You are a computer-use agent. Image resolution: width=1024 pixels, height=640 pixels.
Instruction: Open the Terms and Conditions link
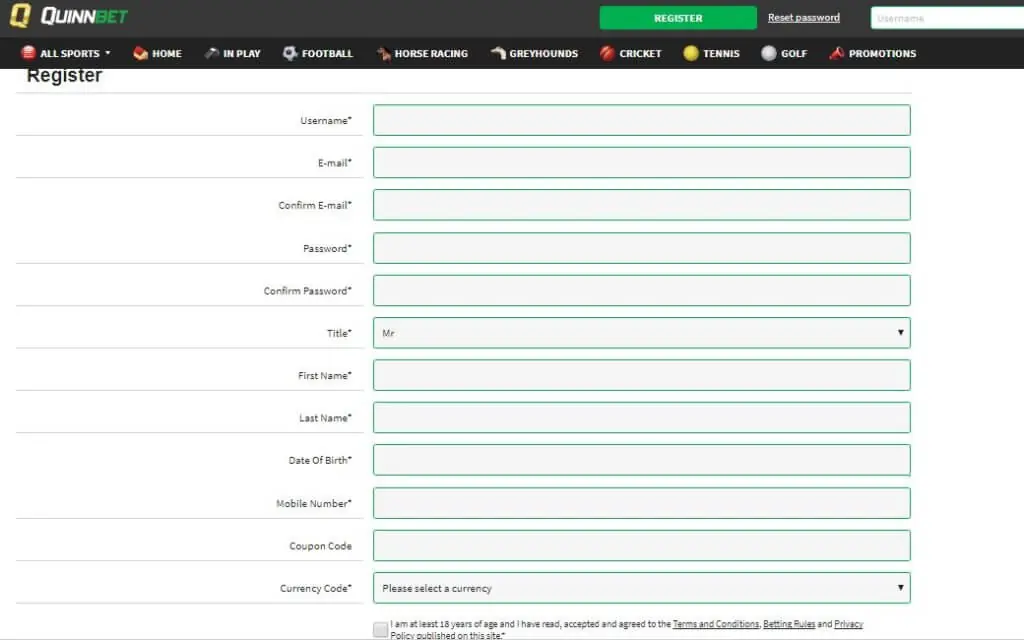click(716, 624)
